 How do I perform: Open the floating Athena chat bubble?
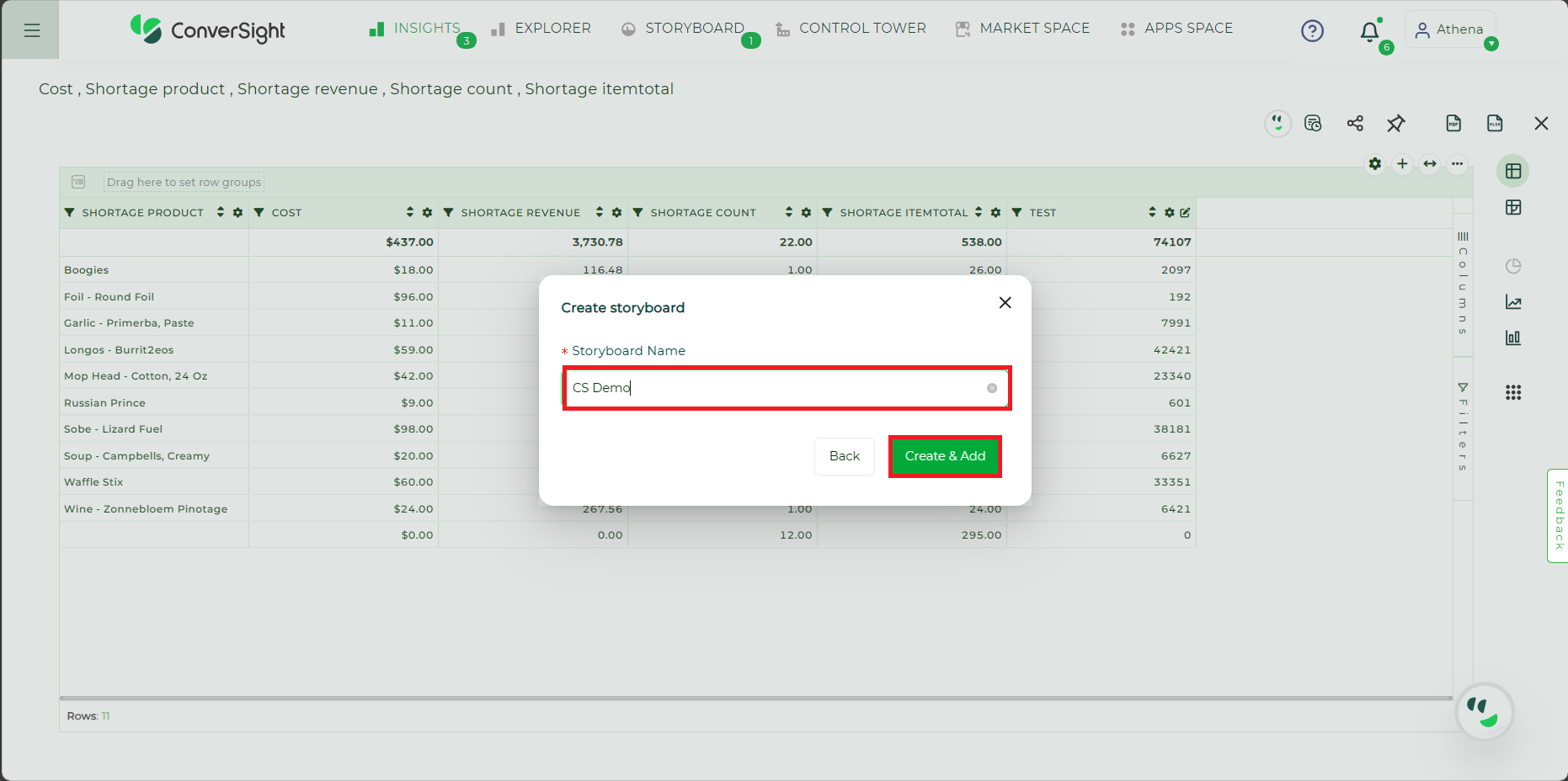[x=1485, y=712]
